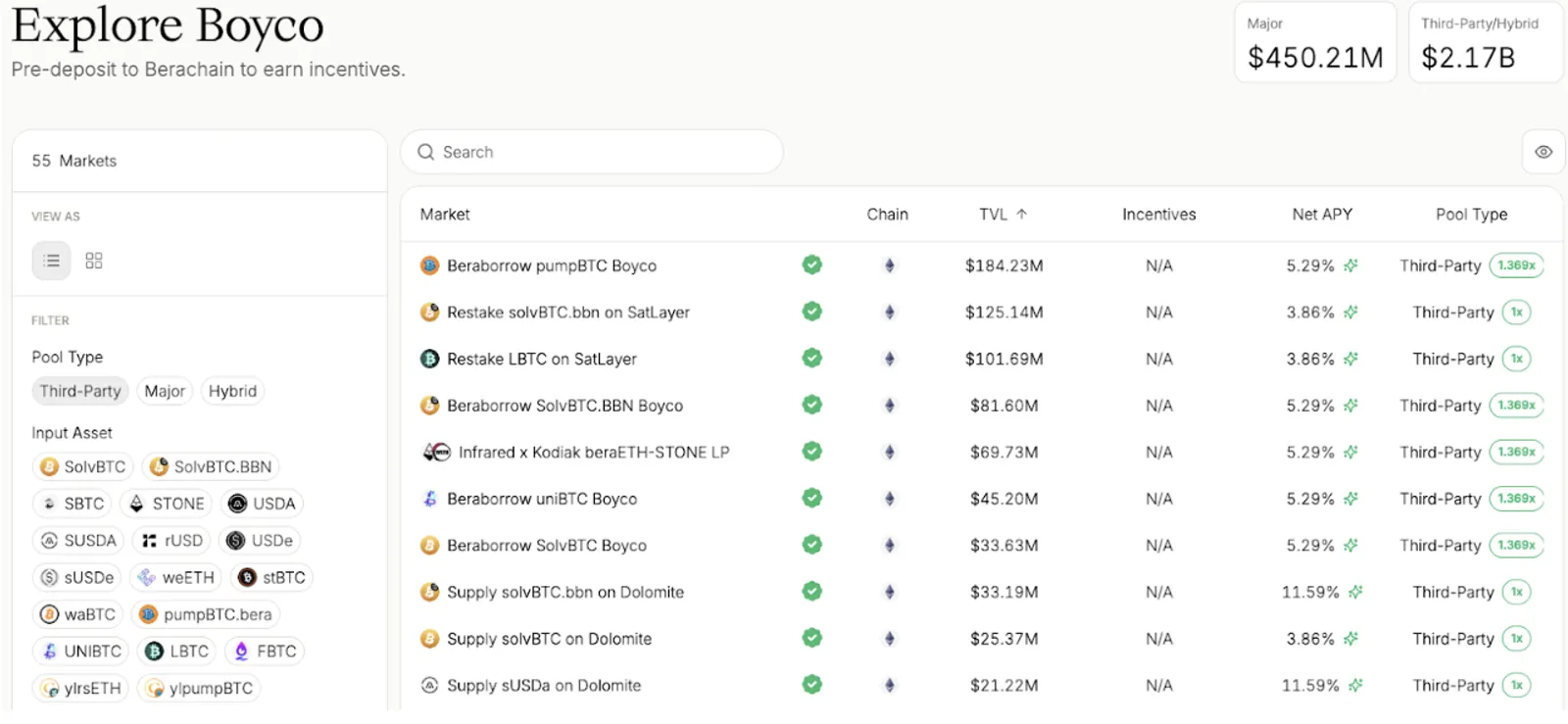Click verified checkmark for Supply solvBTC on Dolomite
The image size is (1568, 724).
point(812,638)
